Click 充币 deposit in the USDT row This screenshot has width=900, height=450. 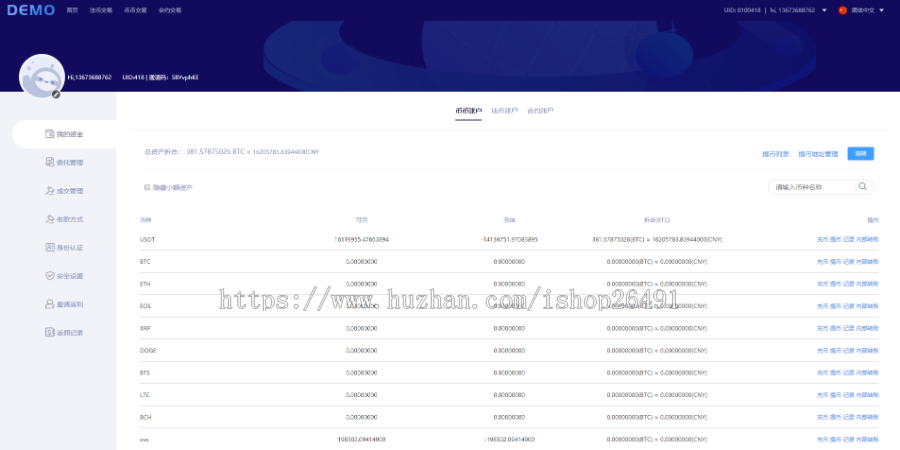(x=822, y=239)
